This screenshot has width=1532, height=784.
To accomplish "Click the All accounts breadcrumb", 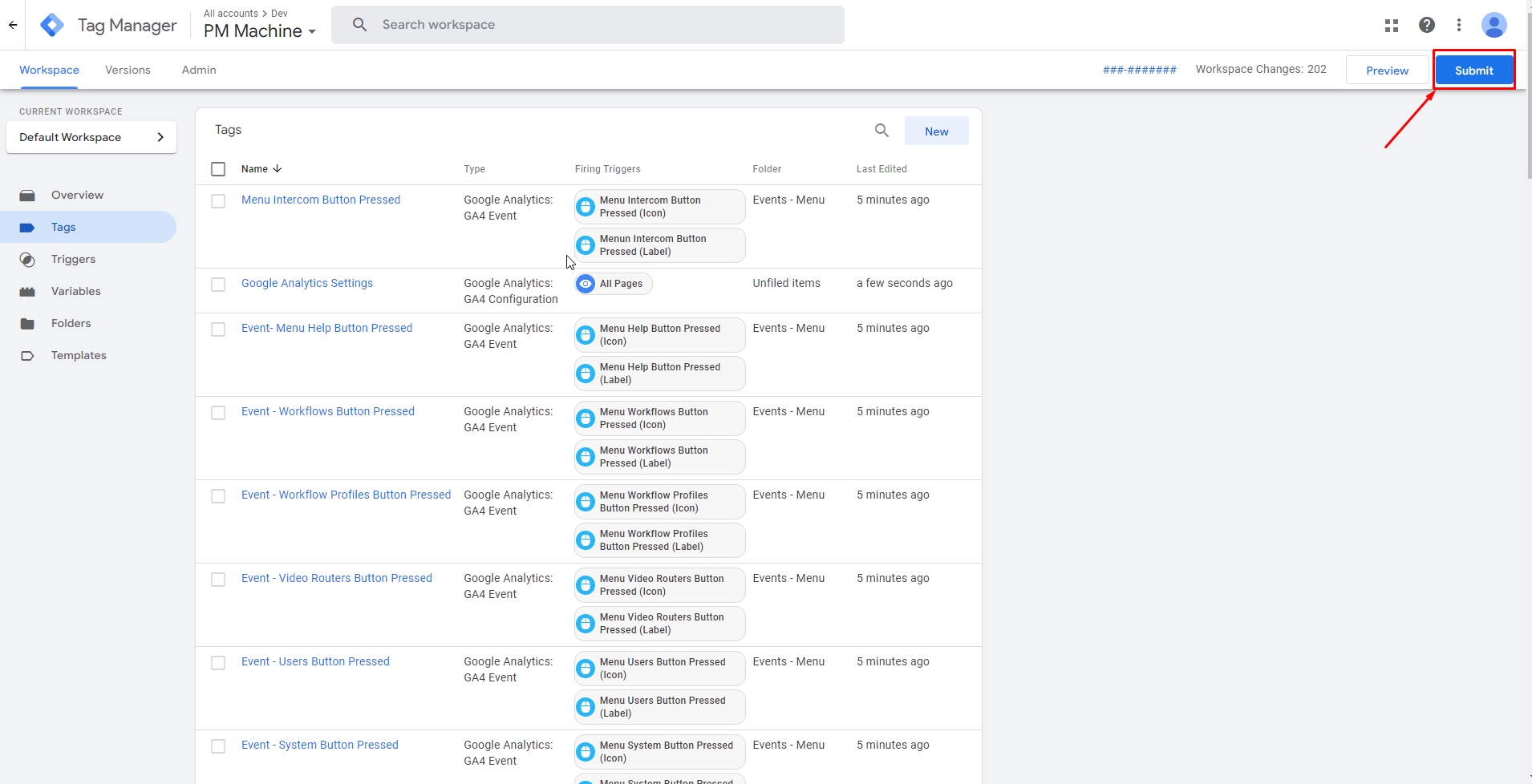I will pyautogui.click(x=231, y=14).
